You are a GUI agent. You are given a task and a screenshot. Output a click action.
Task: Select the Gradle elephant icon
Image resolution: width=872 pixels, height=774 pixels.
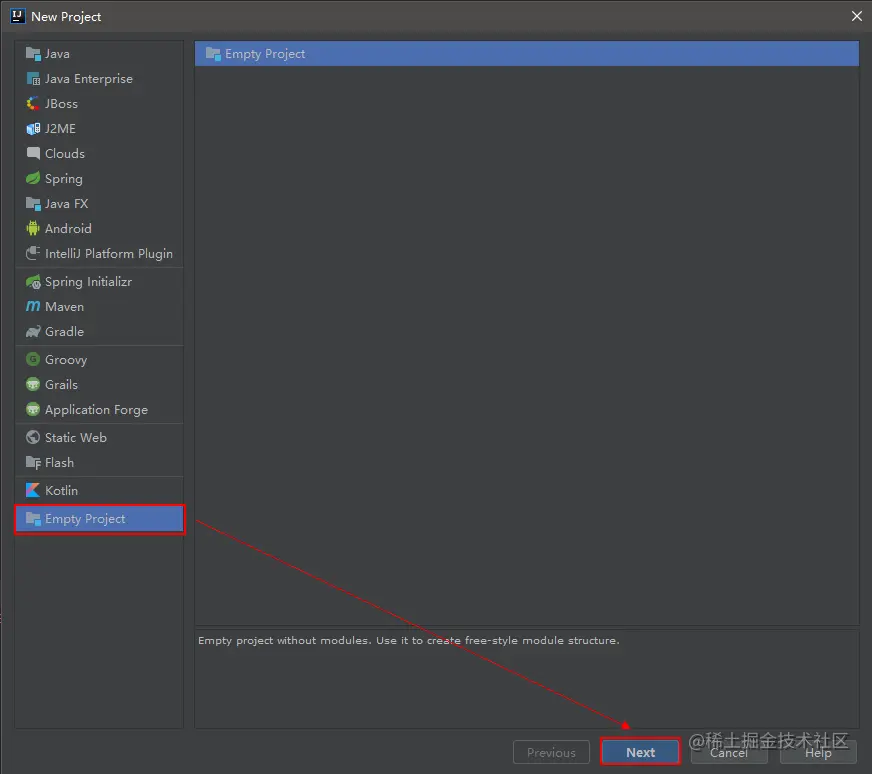tap(33, 331)
